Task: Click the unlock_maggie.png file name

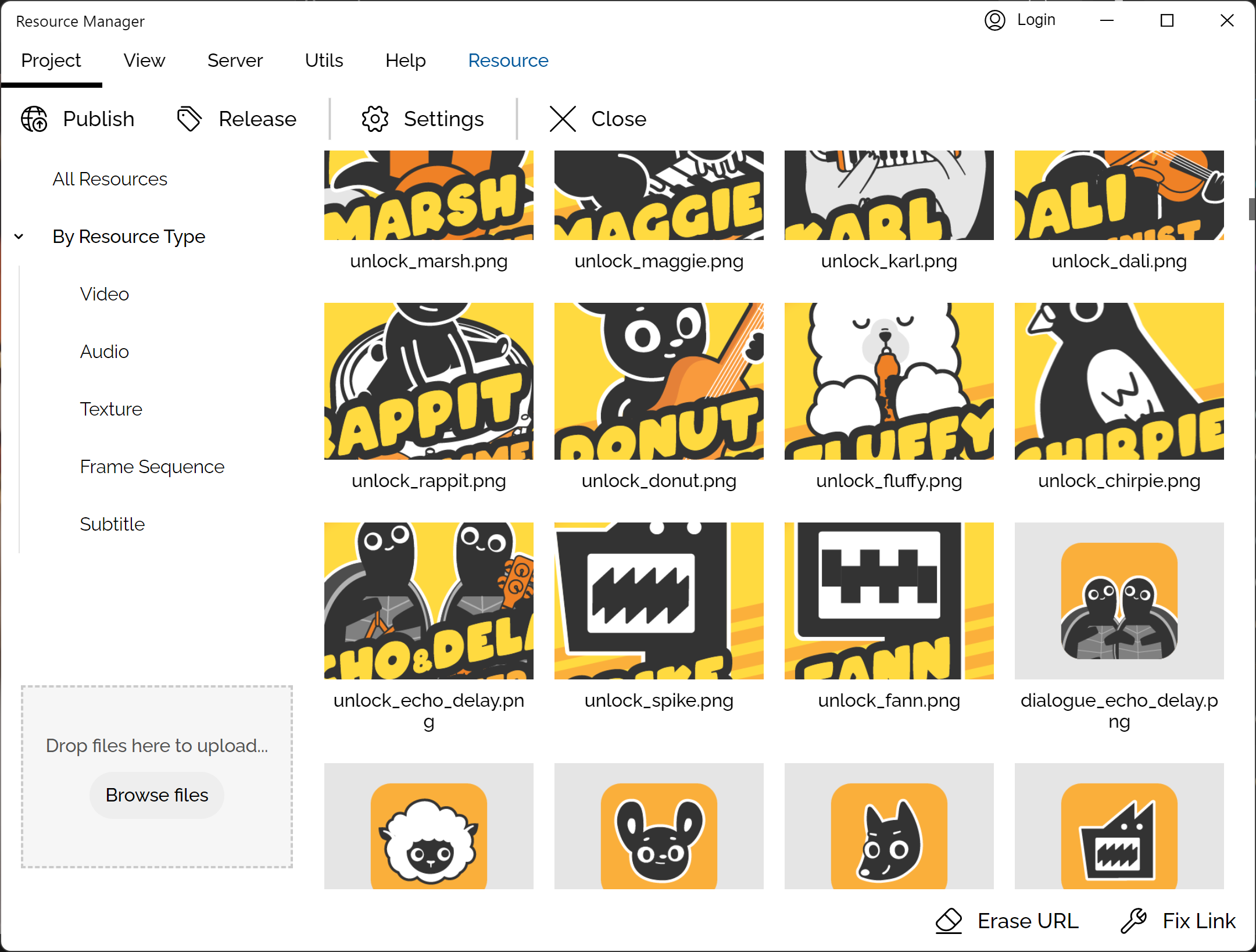Action: point(659,262)
